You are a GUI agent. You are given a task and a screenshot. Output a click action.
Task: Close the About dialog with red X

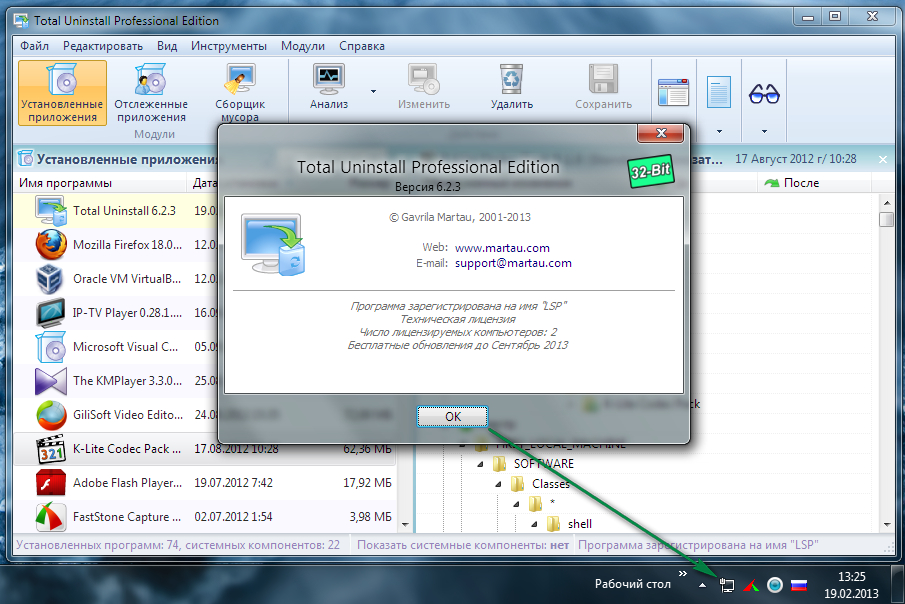661,133
